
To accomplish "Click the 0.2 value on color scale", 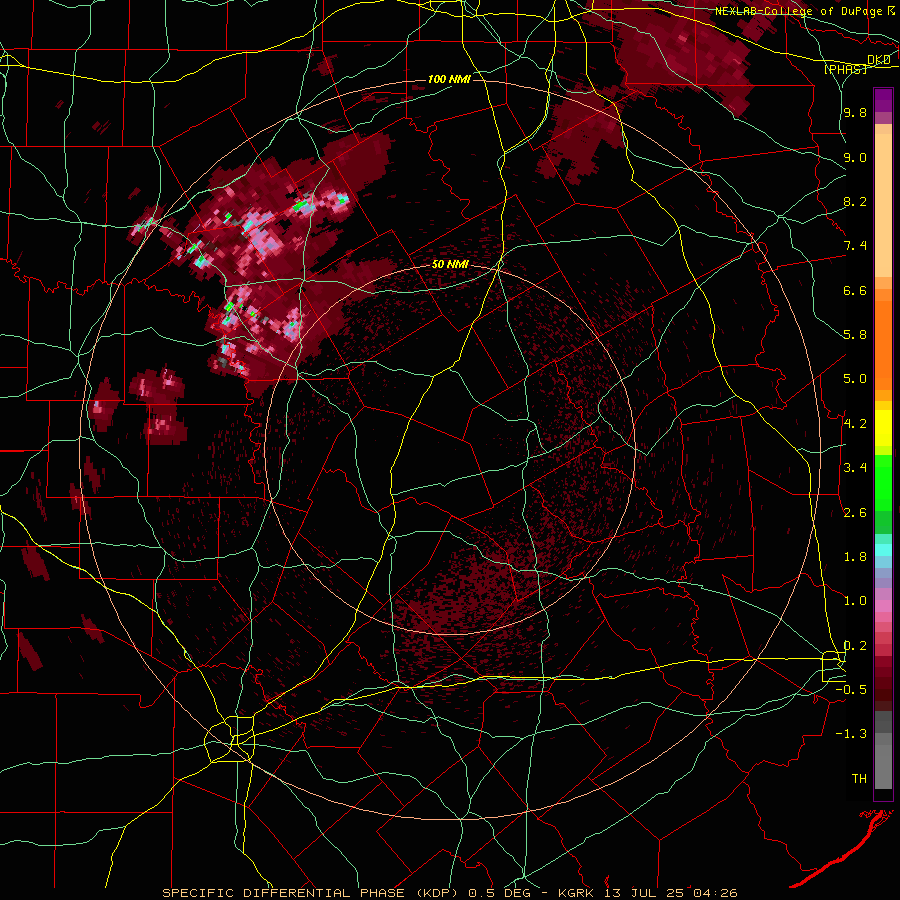I will [x=855, y=646].
